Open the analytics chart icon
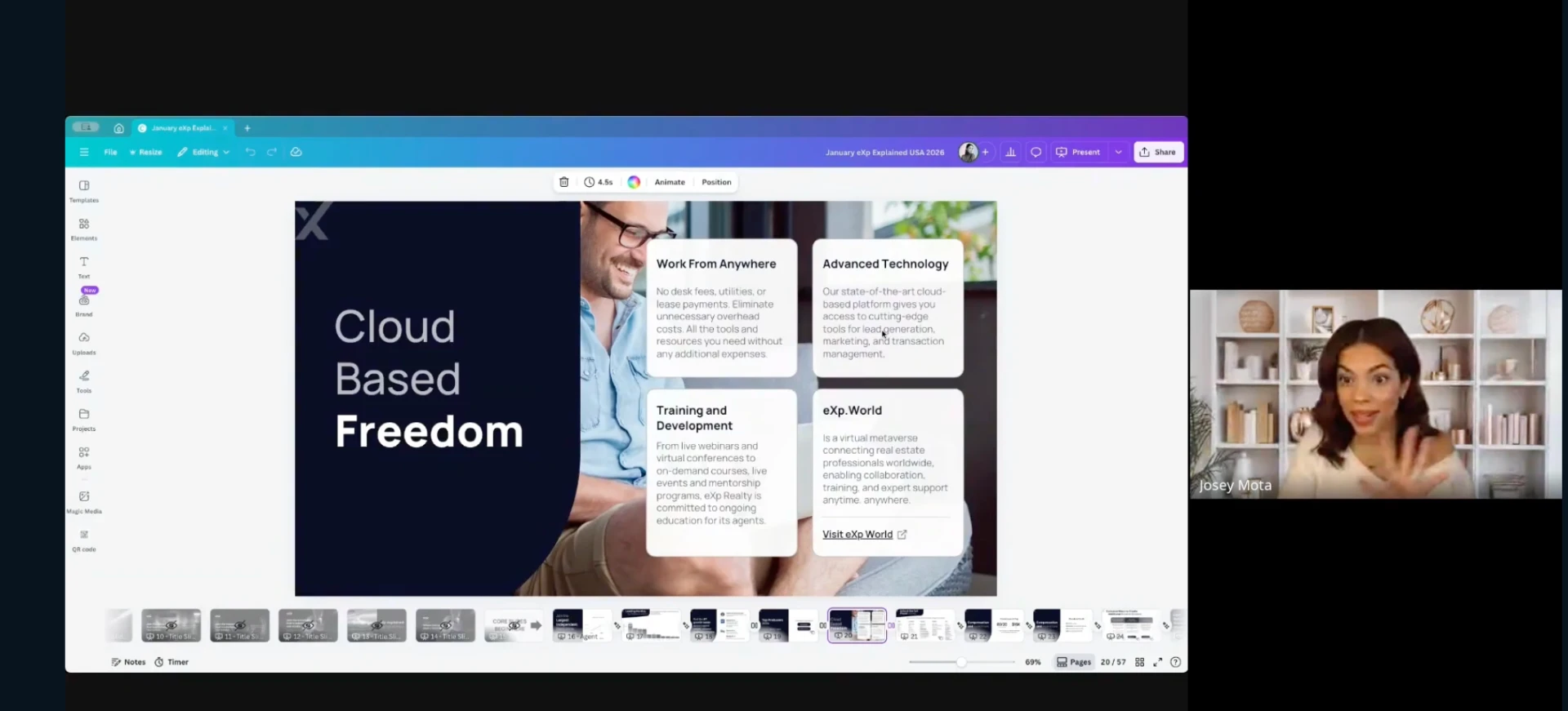 coord(1010,152)
